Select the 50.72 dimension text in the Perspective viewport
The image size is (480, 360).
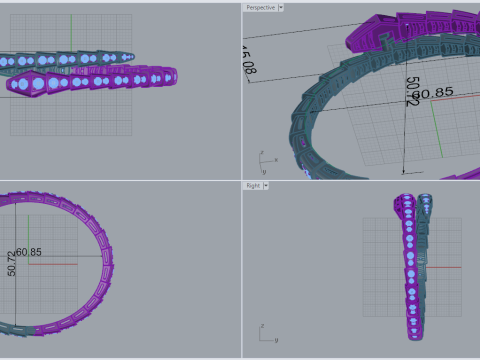click(x=413, y=90)
